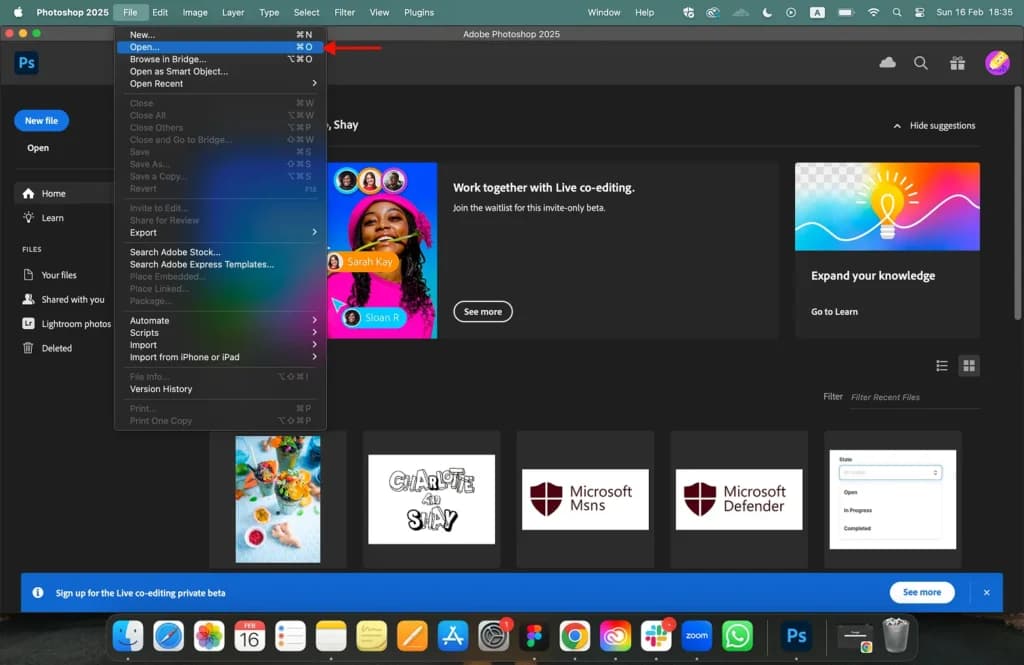Click the New file button

(x=41, y=121)
